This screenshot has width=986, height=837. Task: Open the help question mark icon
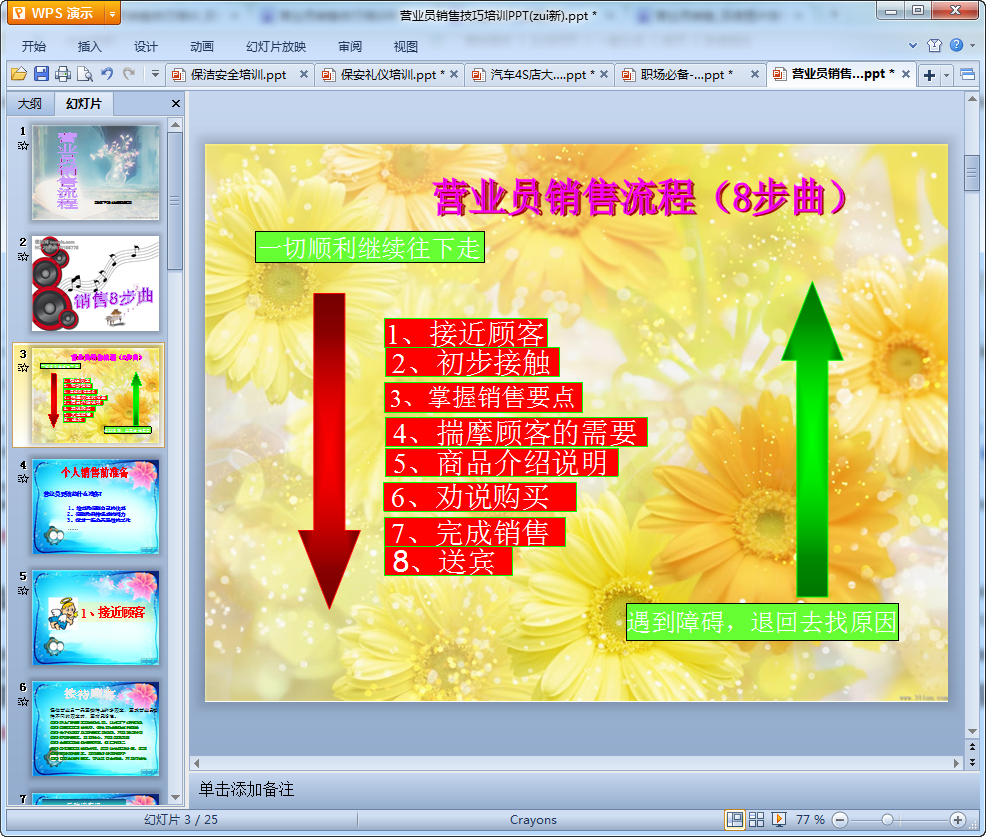point(956,45)
